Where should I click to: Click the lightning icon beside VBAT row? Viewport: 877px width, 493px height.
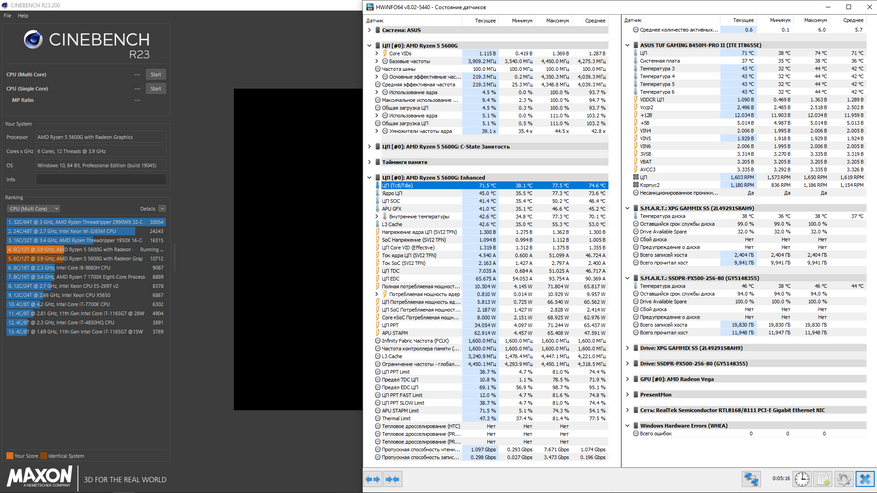(635, 161)
